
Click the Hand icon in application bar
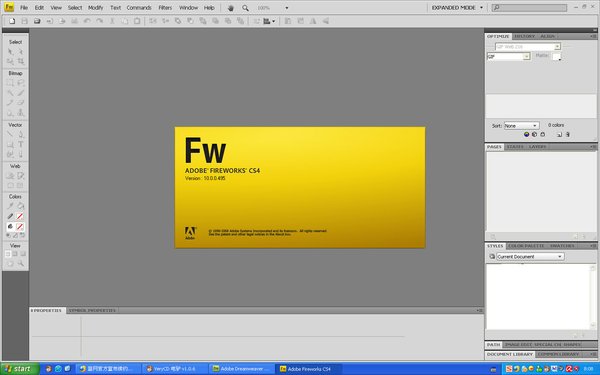[231, 8]
